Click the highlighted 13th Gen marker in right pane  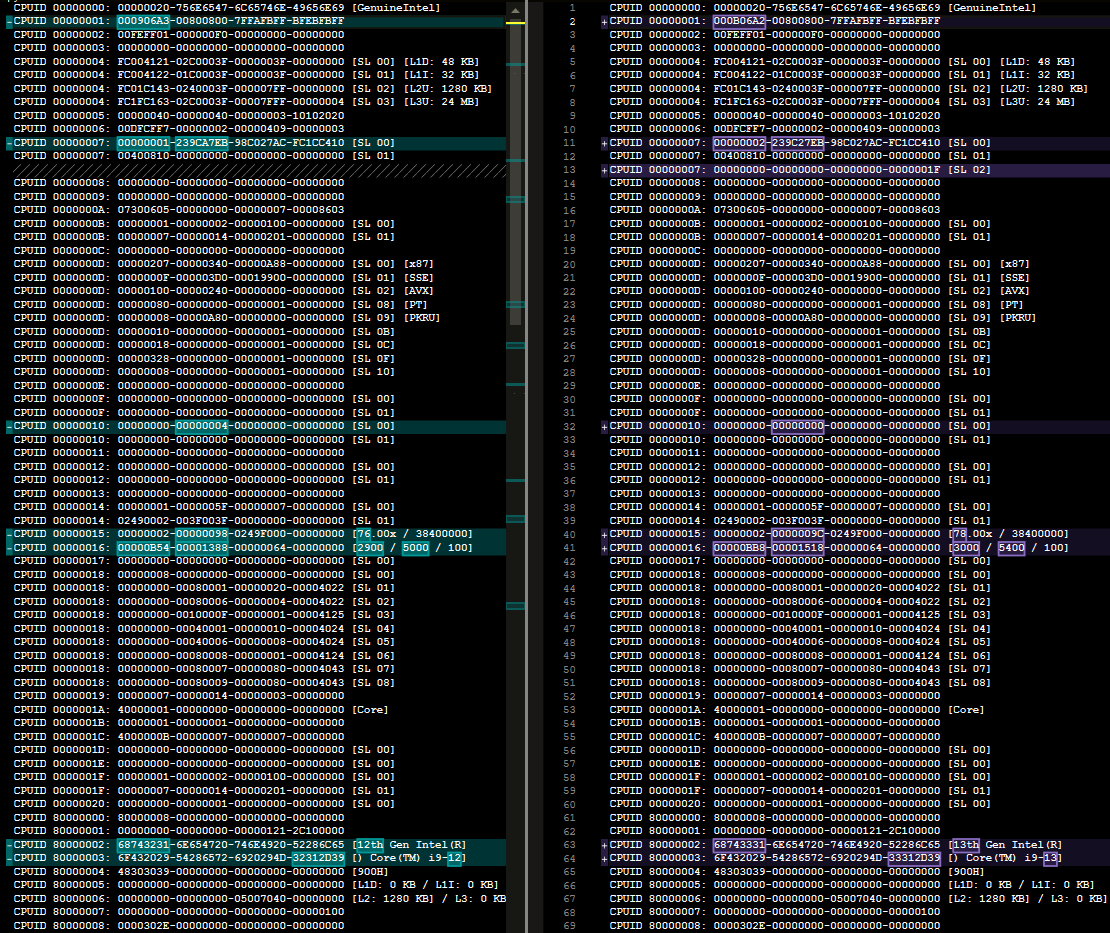pyautogui.click(x=964, y=844)
